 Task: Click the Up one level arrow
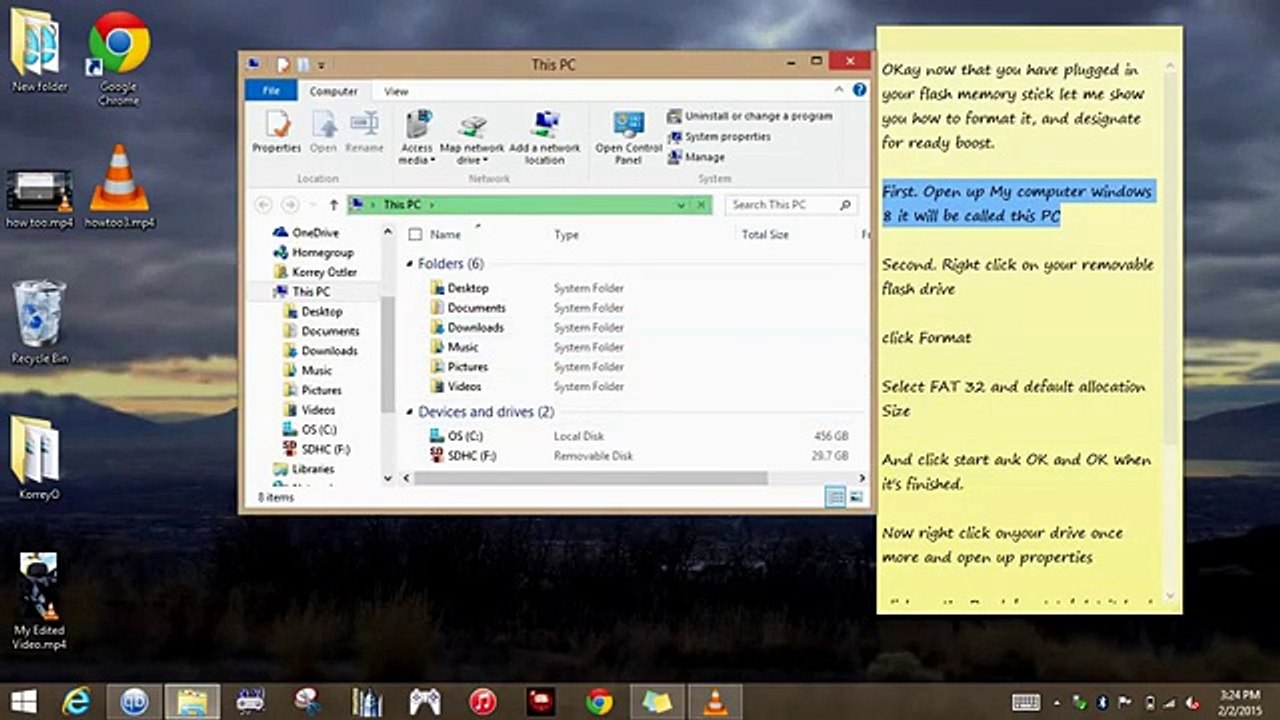click(x=333, y=204)
